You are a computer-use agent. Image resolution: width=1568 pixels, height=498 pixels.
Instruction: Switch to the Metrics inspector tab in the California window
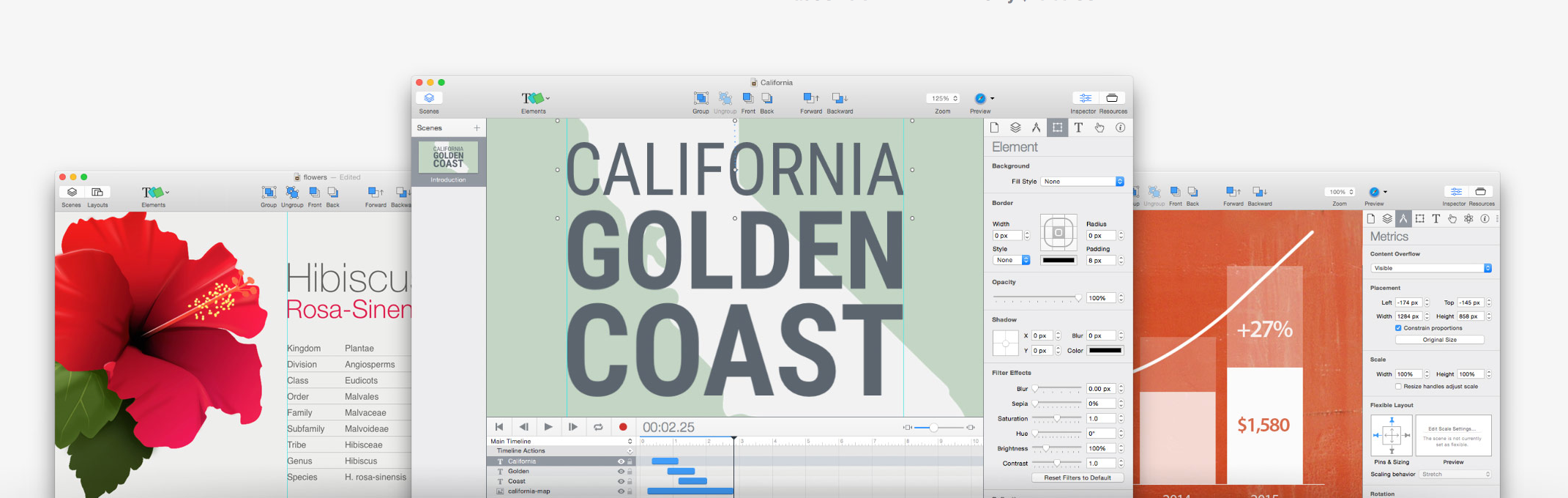point(1036,127)
